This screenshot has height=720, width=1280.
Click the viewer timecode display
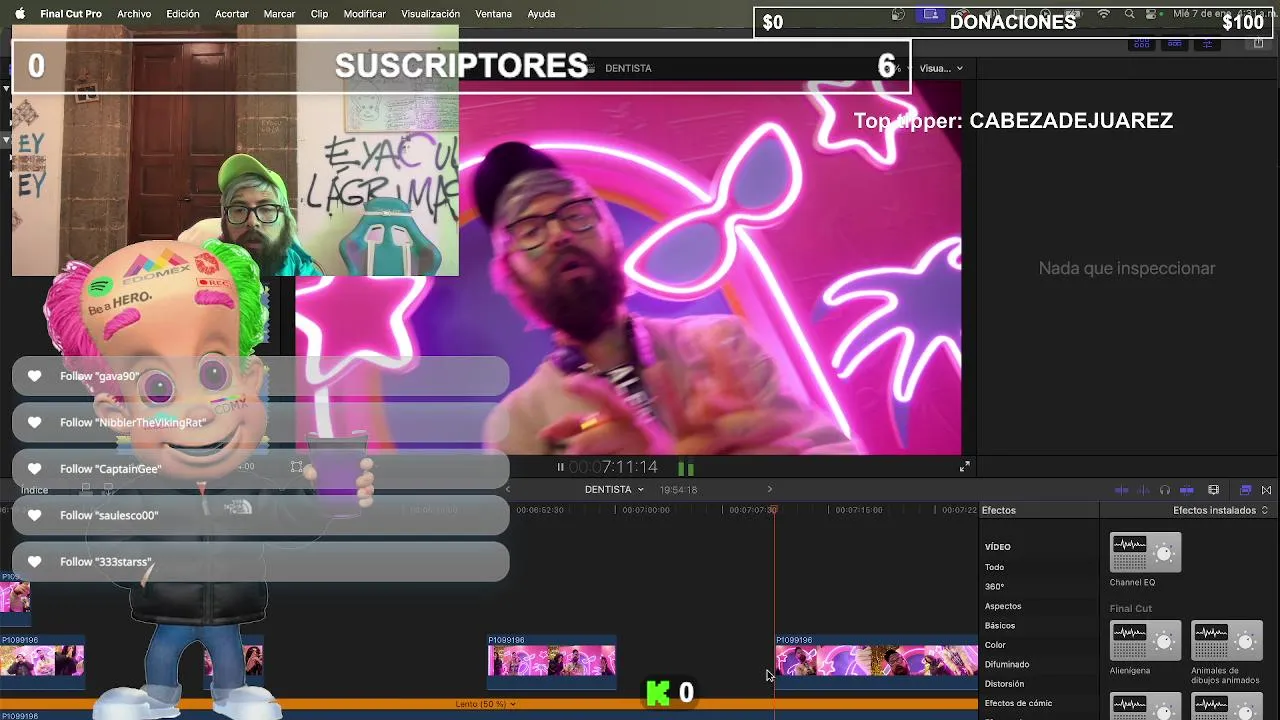point(613,467)
